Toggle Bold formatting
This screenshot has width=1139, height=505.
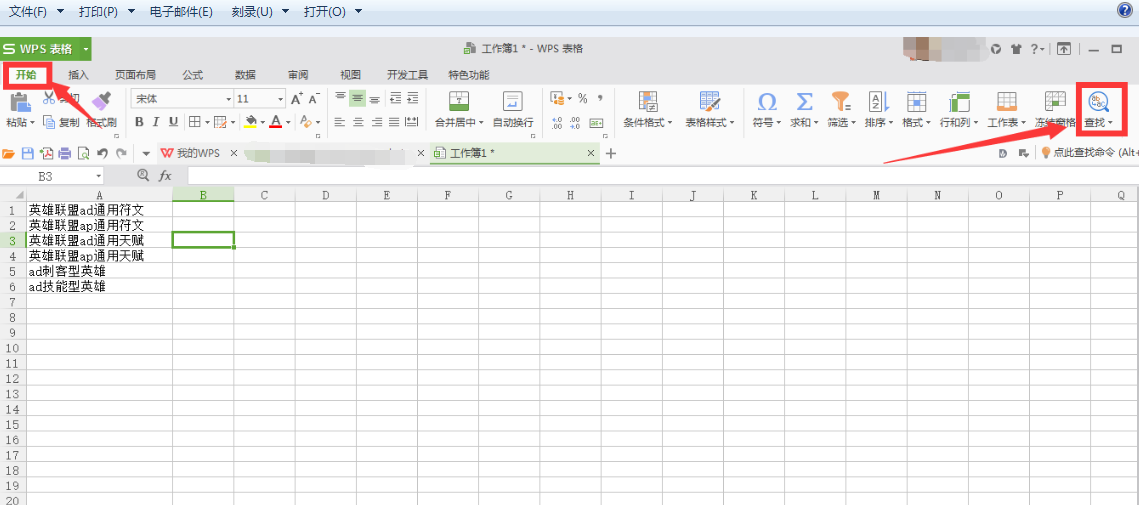[x=138, y=121]
